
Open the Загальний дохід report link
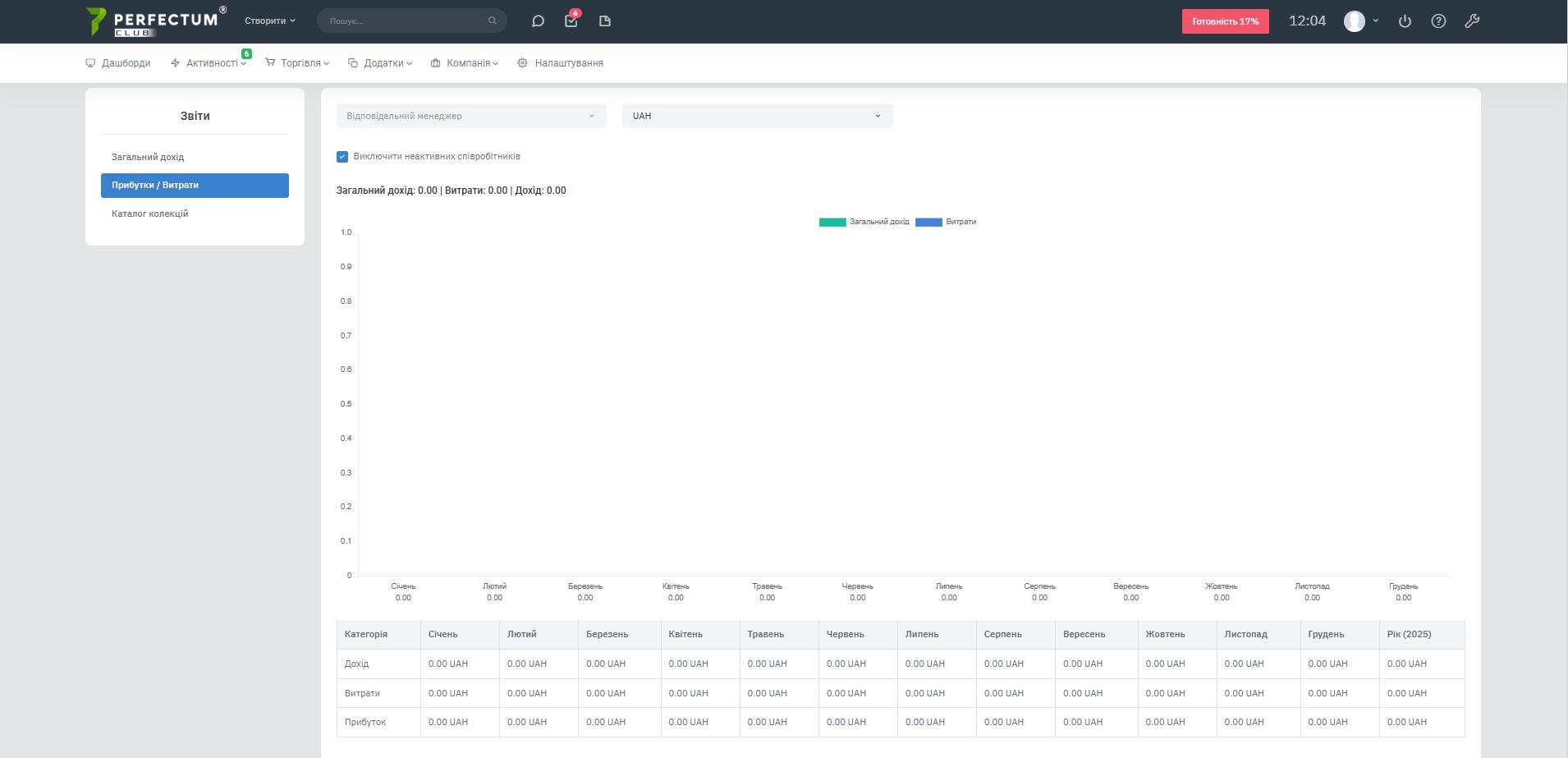148,157
